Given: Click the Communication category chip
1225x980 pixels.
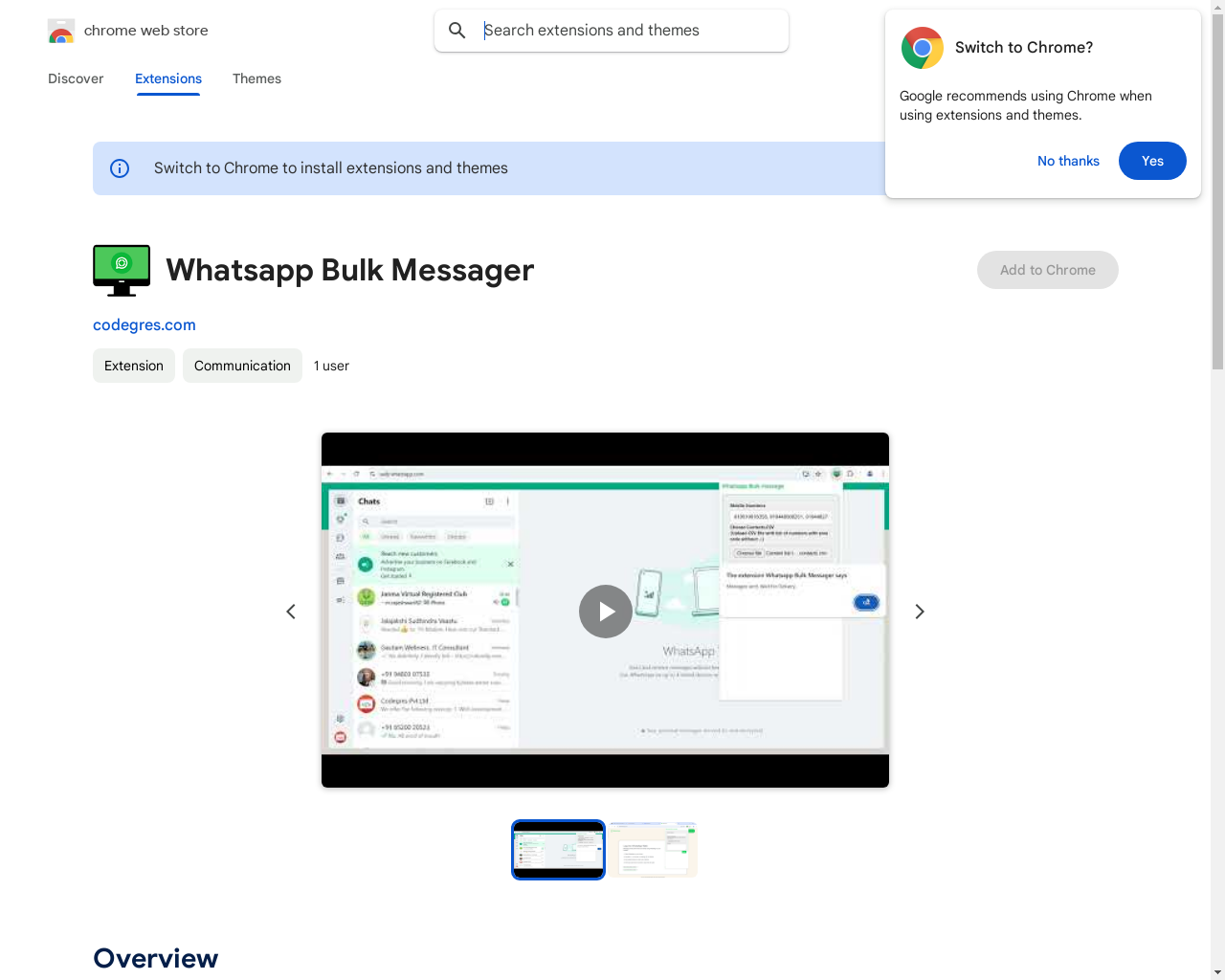Looking at the screenshot, I should tap(242, 366).
